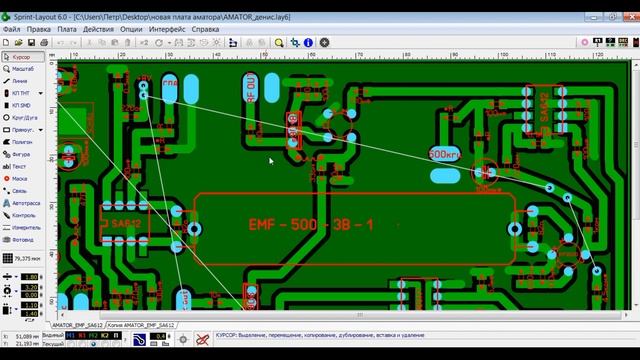Open file using the folder toolbar icon
The width and height of the screenshot is (640, 360).
coord(18,42)
